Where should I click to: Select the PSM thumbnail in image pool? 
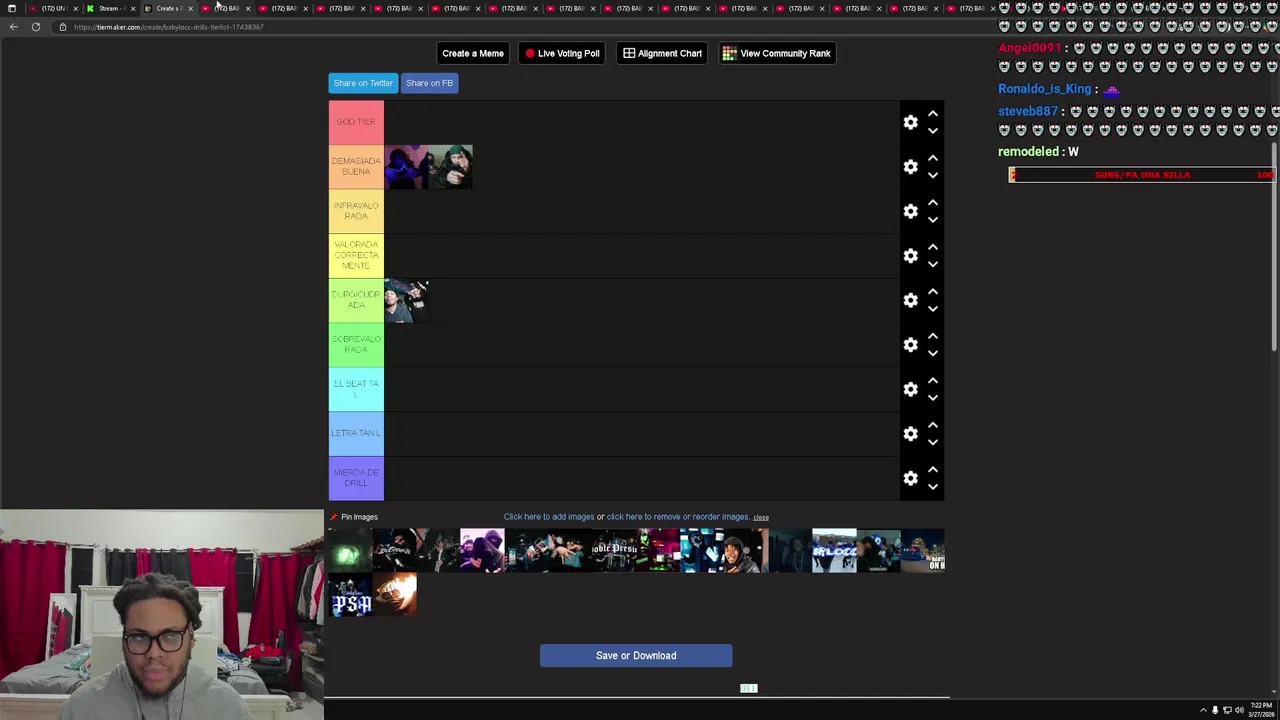pyautogui.click(x=351, y=596)
